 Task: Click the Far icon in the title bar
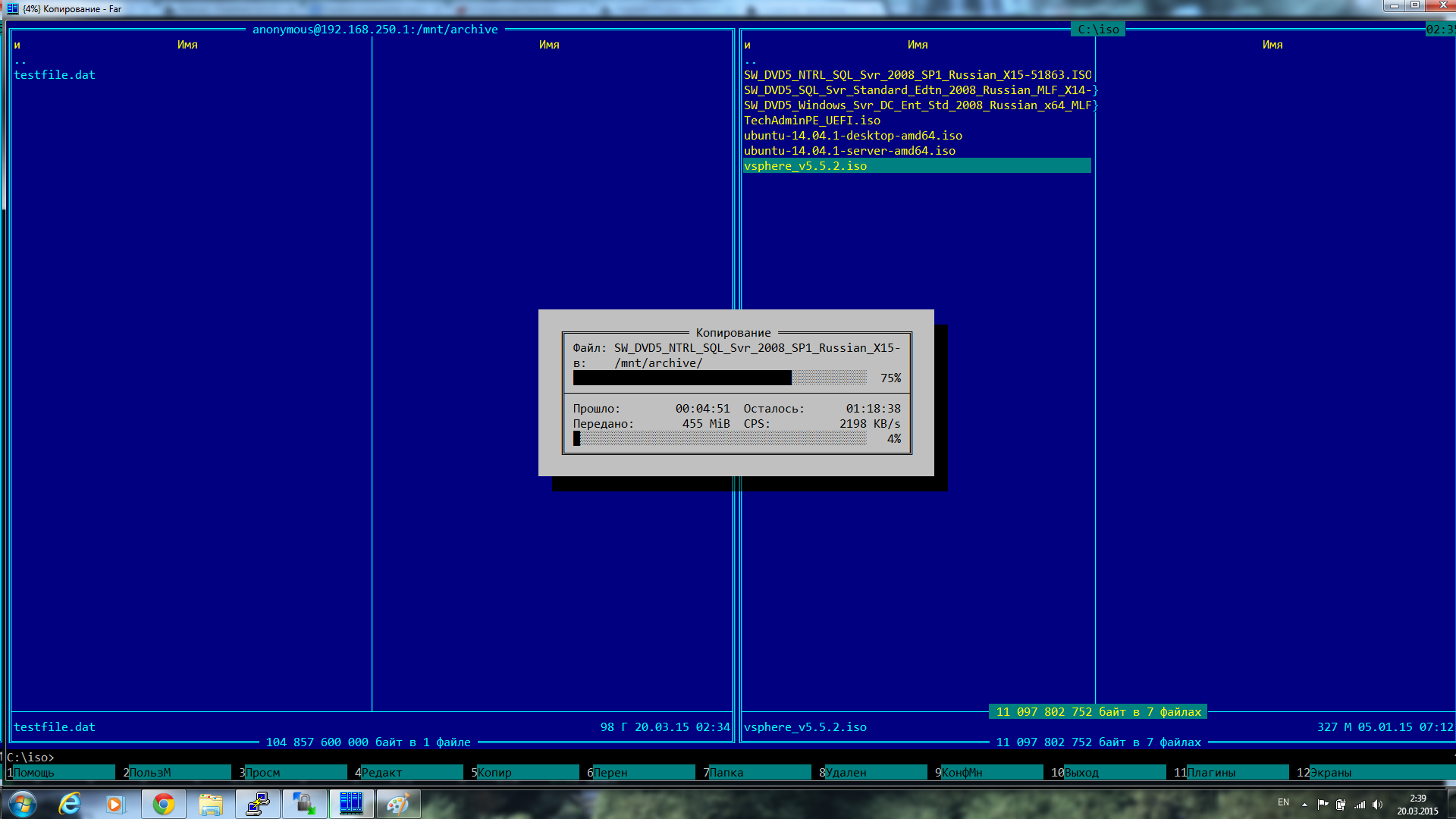12,9
